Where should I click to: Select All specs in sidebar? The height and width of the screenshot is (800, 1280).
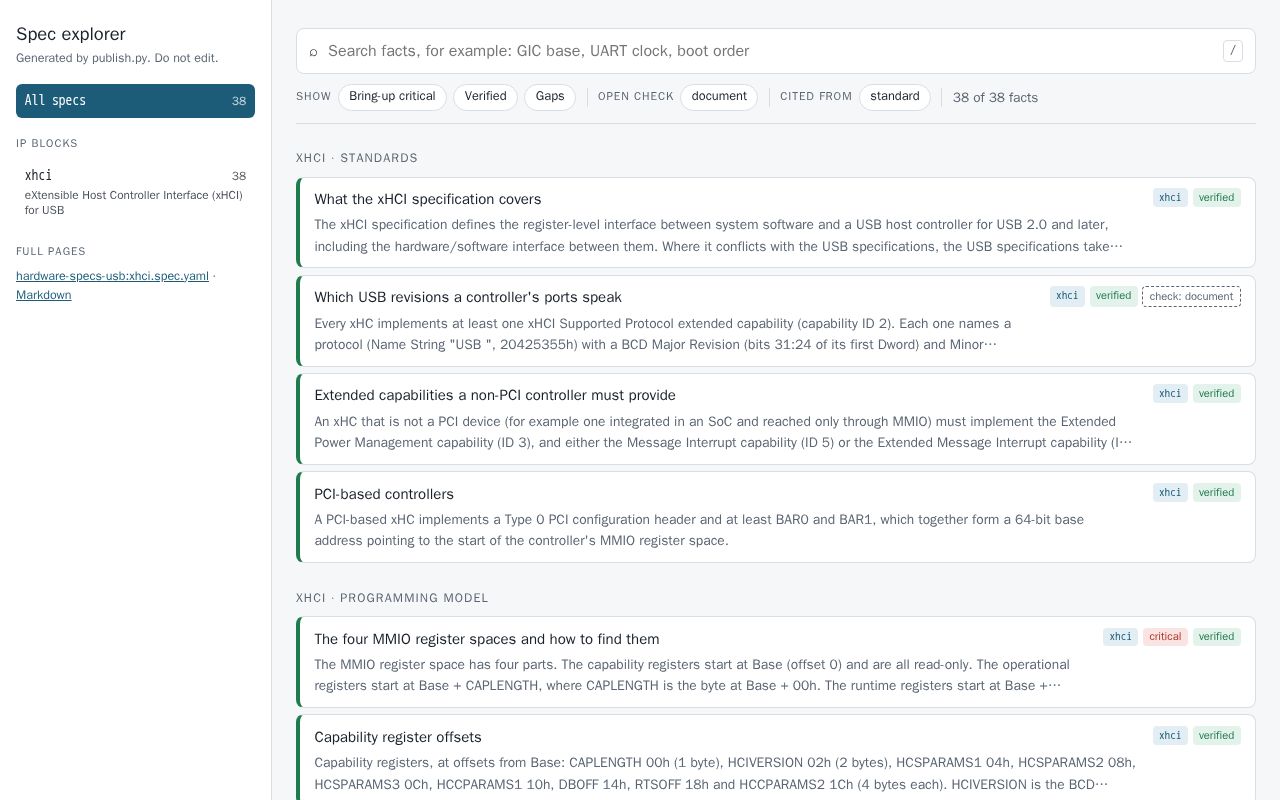coord(135,101)
